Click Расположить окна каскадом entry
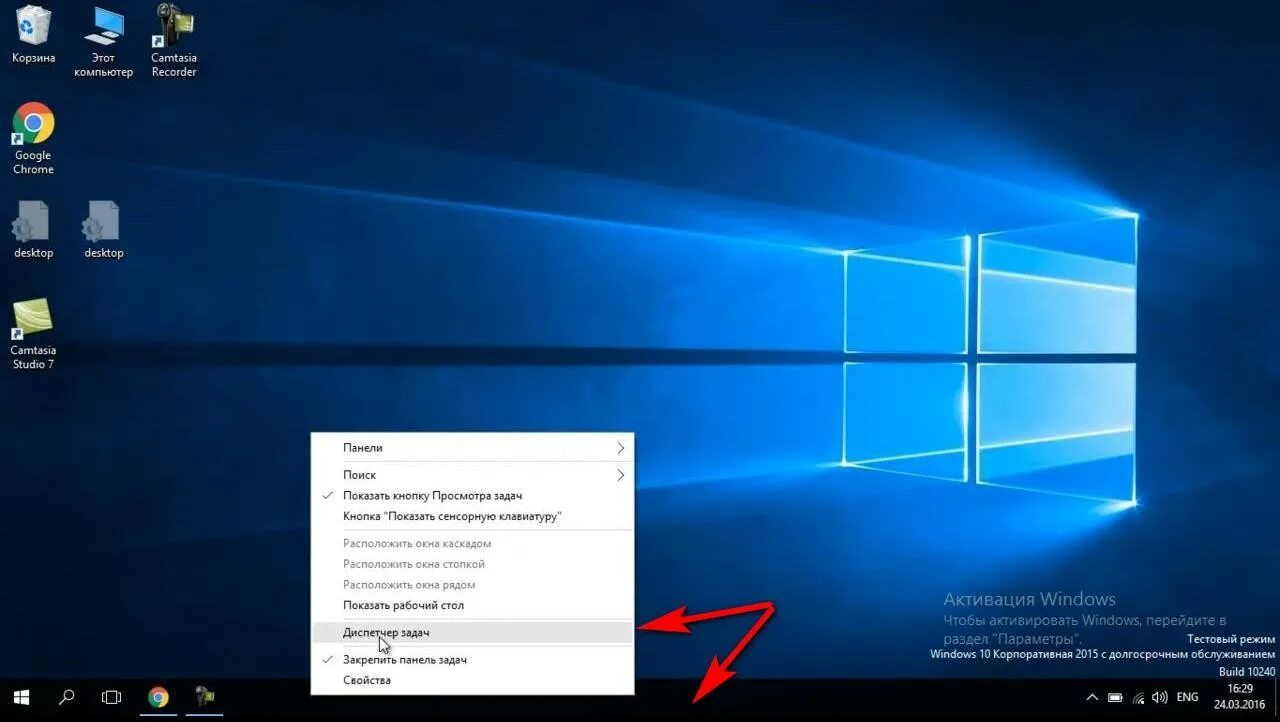 tap(472, 544)
